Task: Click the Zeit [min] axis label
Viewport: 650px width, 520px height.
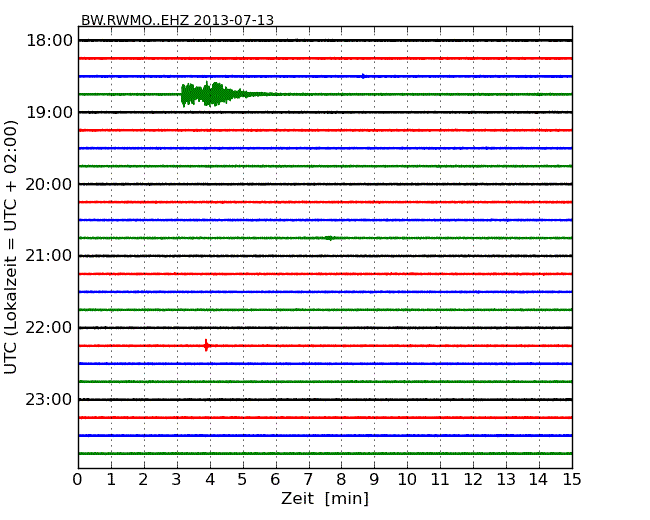Action: coord(325,498)
